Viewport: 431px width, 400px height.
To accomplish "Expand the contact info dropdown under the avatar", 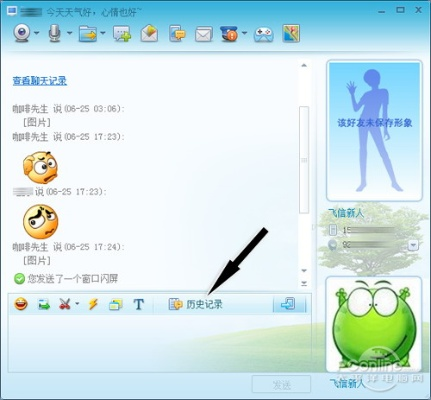I will click(x=413, y=246).
